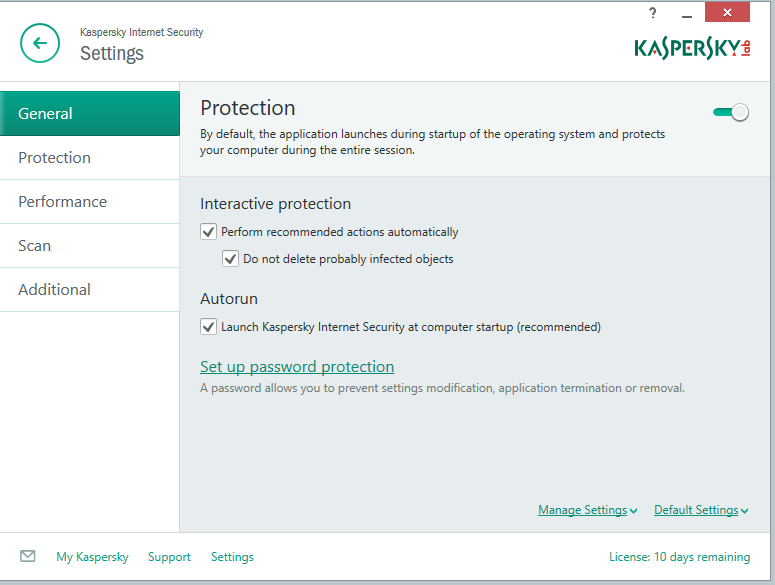This screenshot has width=775, height=585.
Task: Open the Default Settings dropdown
Action: click(x=701, y=510)
